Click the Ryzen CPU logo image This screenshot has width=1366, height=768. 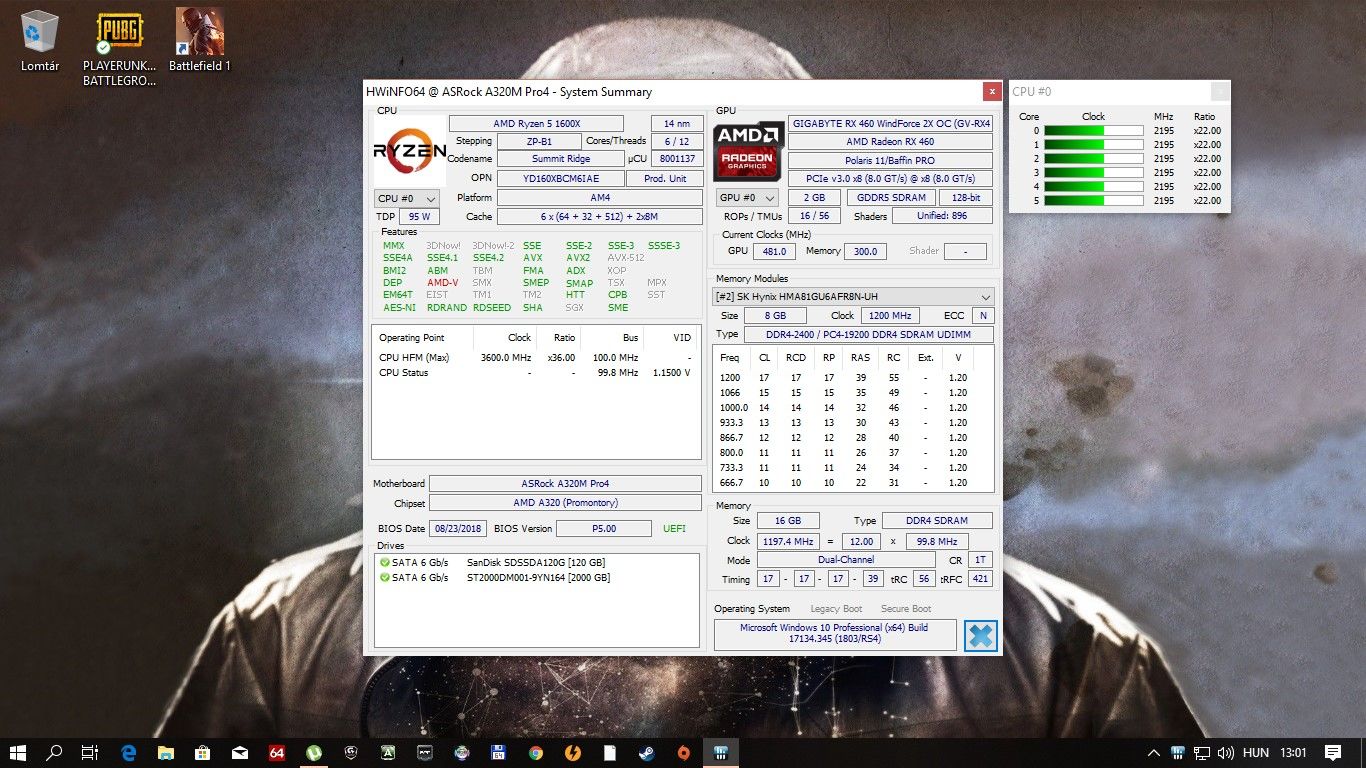pyautogui.click(x=410, y=150)
